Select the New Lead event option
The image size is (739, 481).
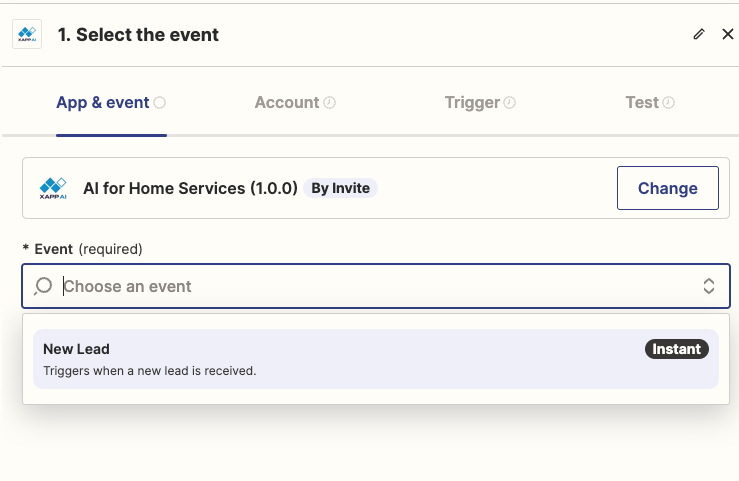tap(376, 359)
